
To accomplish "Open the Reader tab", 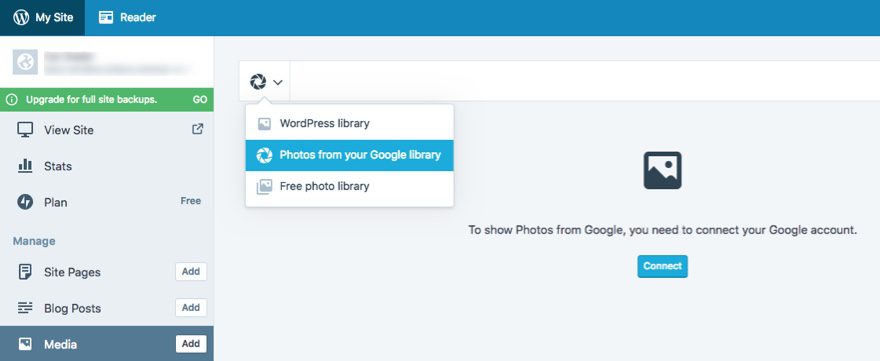I will click(127, 17).
